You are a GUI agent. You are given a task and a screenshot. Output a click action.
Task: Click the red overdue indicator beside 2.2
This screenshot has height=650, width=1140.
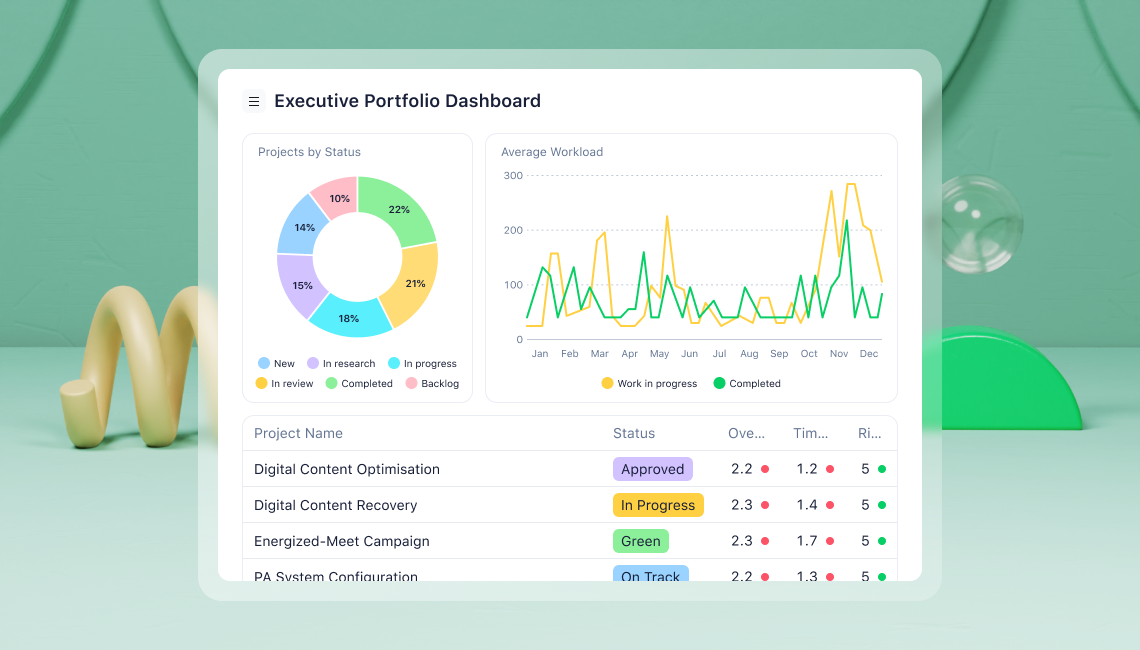763,468
